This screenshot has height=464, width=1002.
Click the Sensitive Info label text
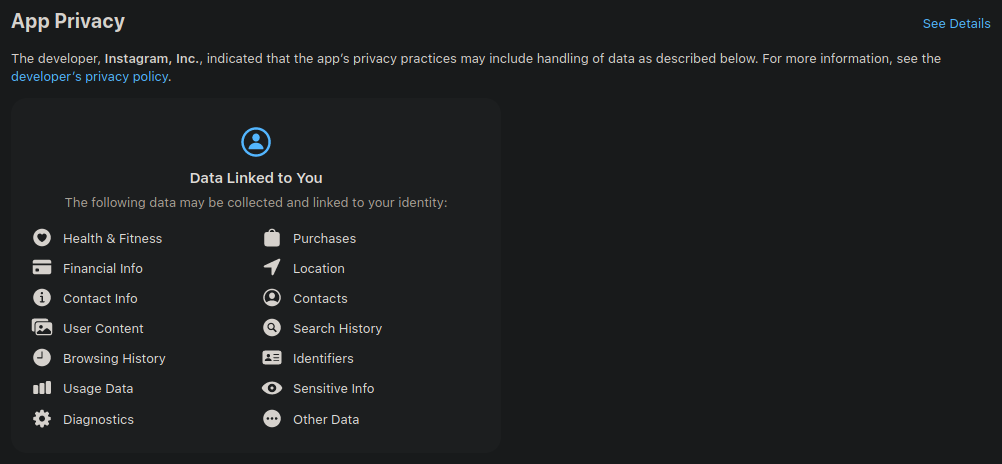click(x=333, y=388)
